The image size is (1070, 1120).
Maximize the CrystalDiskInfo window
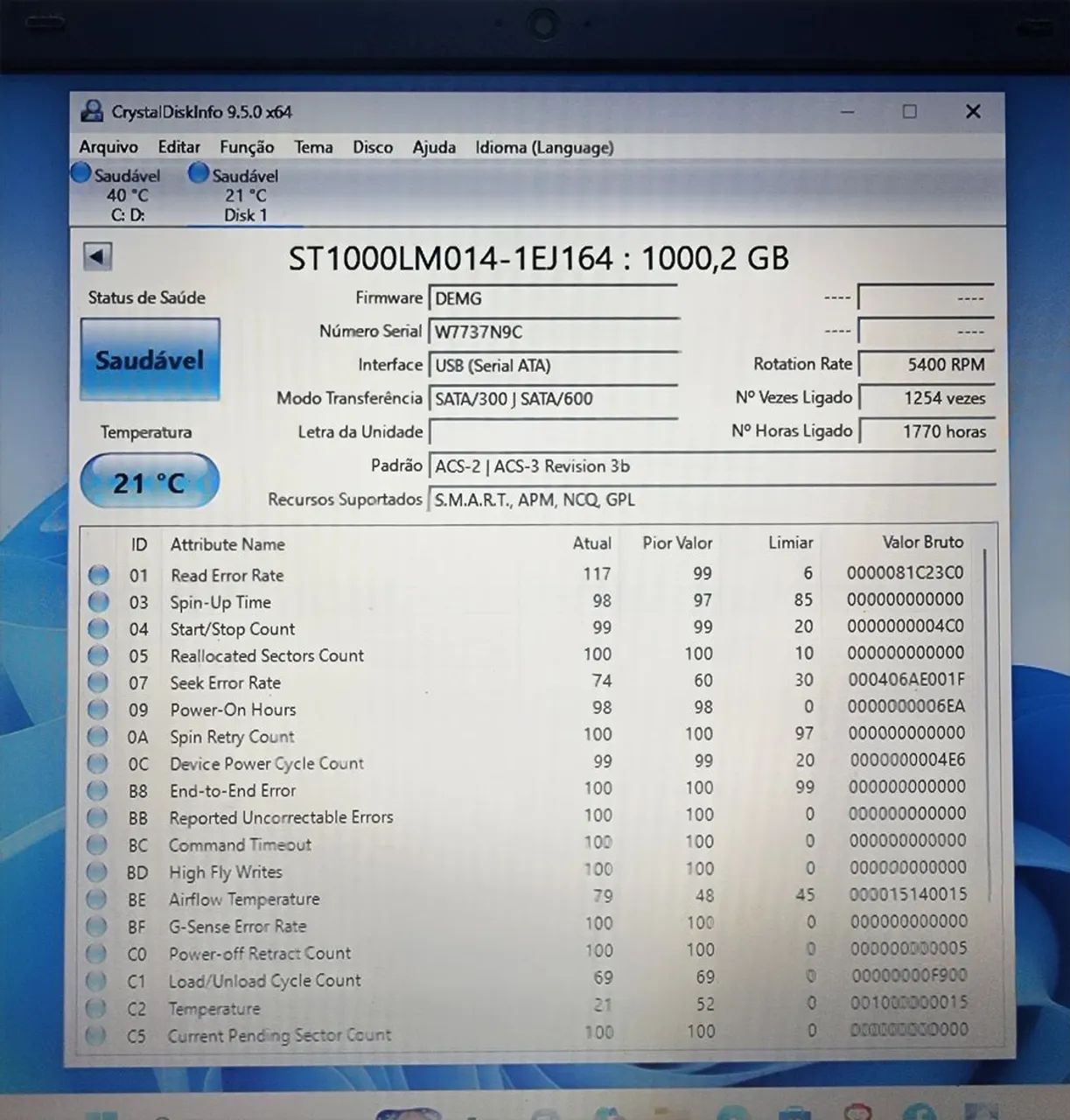pyautogui.click(x=910, y=111)
